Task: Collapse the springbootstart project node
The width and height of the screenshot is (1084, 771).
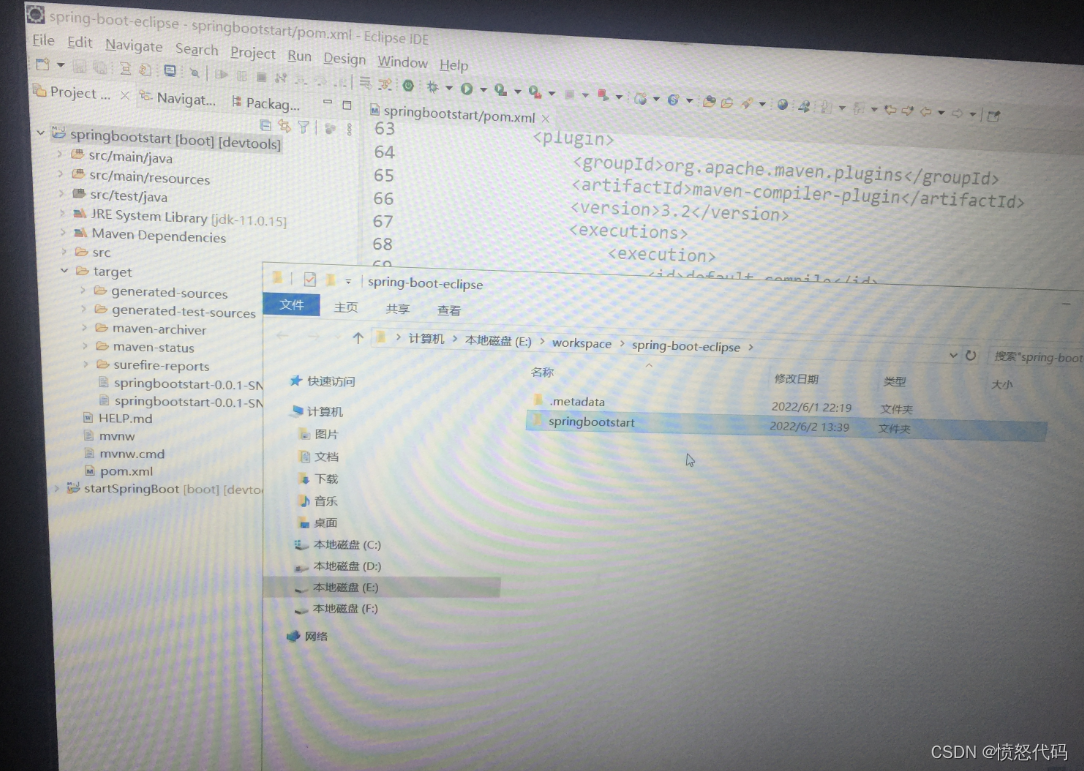Action: point(41,131)
